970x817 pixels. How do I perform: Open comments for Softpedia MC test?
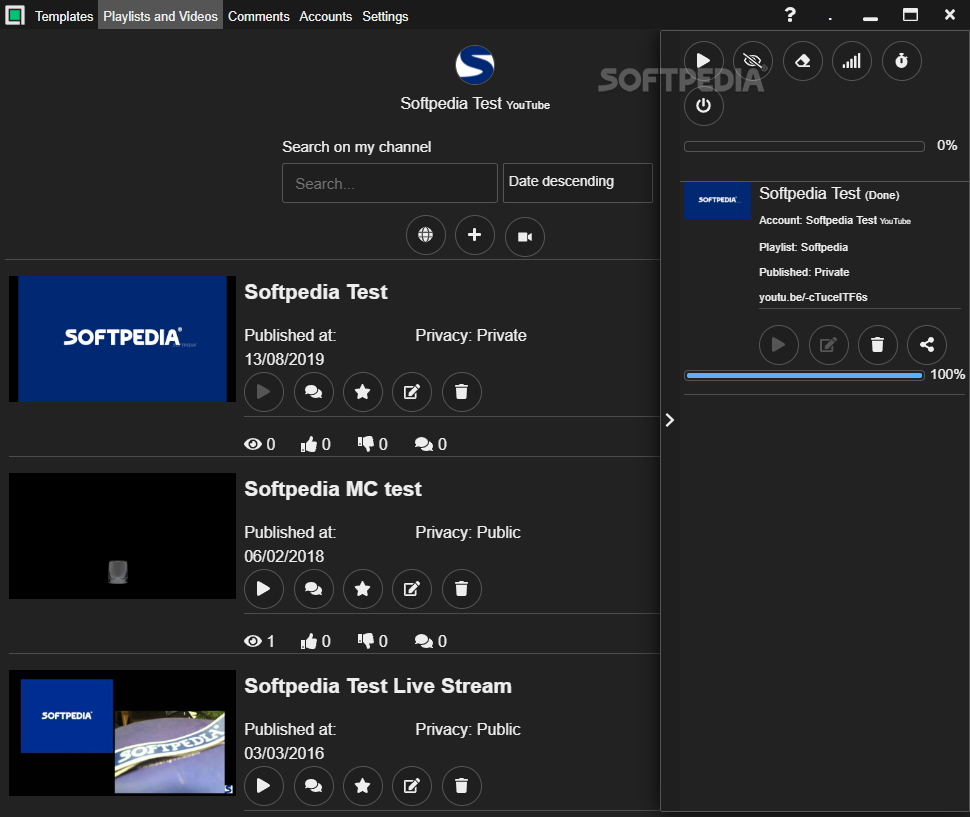coord(314,589)
